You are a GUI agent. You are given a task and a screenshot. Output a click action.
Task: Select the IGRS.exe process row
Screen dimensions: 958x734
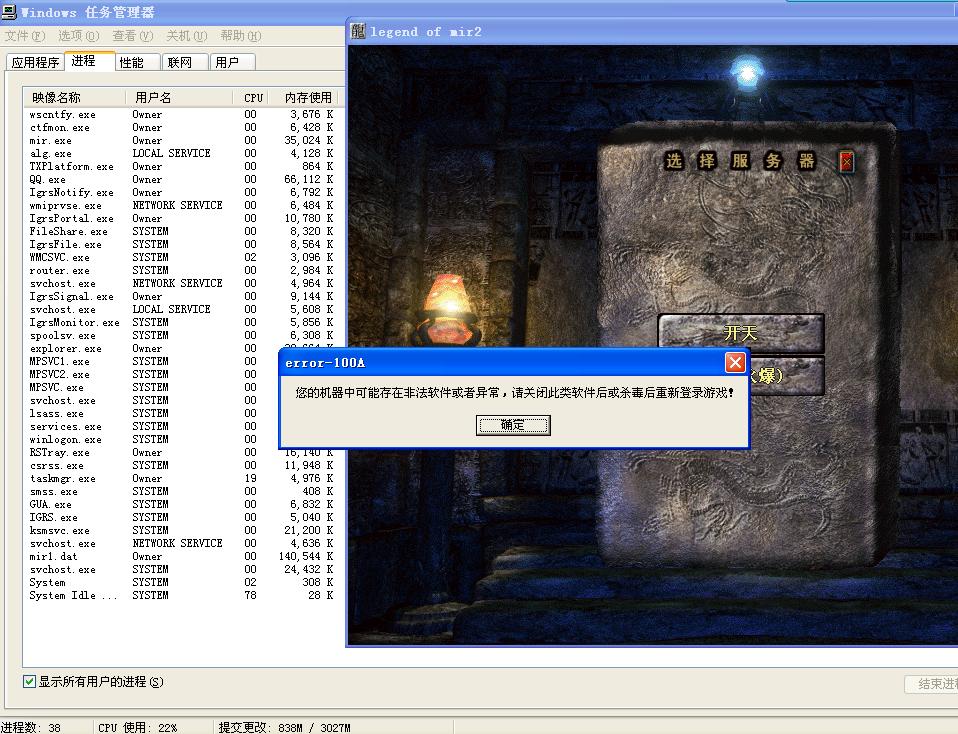point(181,517)
